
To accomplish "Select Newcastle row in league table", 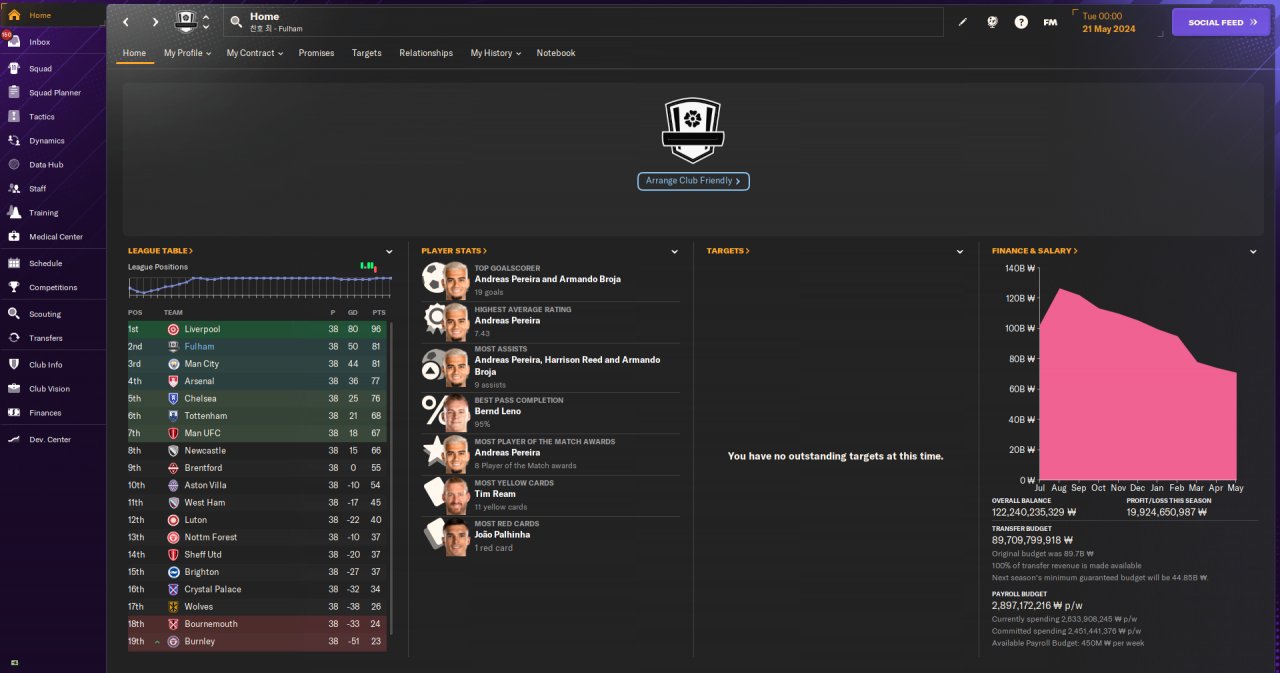I will click(x=258, y=451).
